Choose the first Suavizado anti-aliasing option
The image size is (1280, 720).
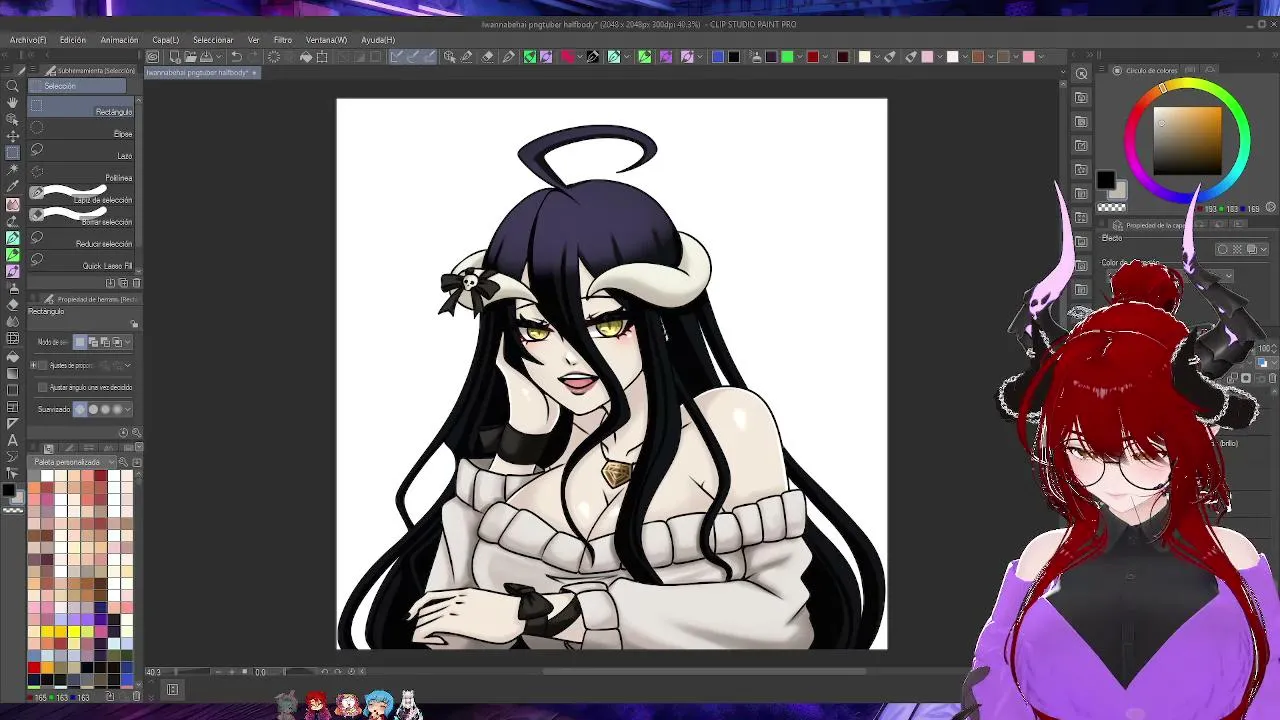point(81,409)
